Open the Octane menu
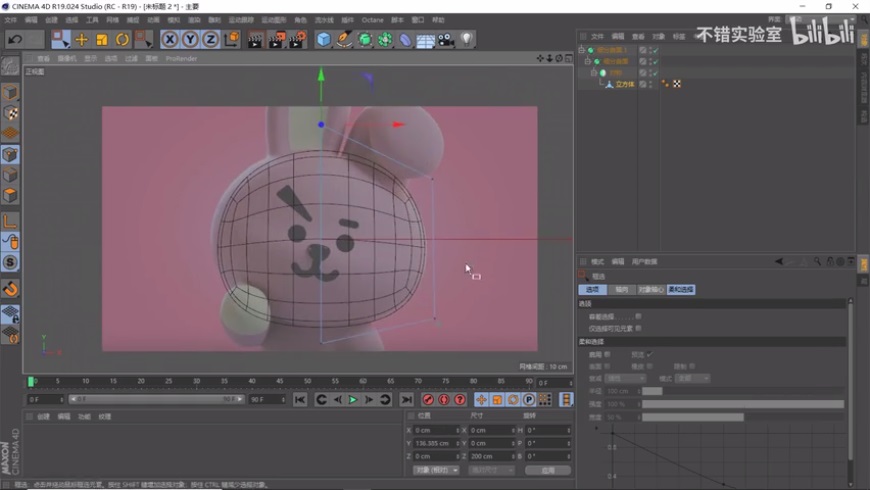The height and width of the screenshot is (490, 870). point(372,20)
